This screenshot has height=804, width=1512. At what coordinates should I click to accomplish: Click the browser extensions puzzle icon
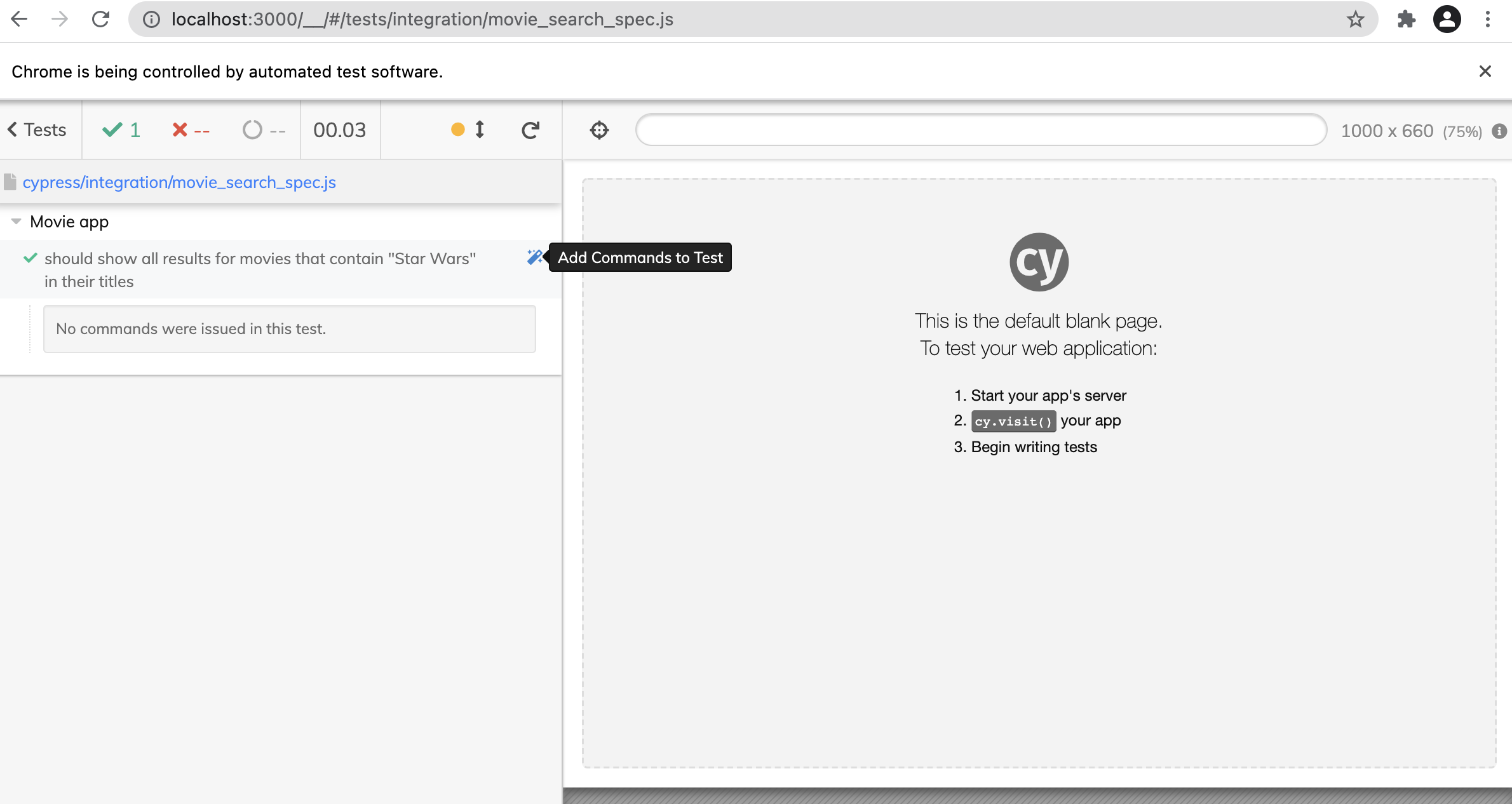pyautogui.click(x=1406, y=19)
